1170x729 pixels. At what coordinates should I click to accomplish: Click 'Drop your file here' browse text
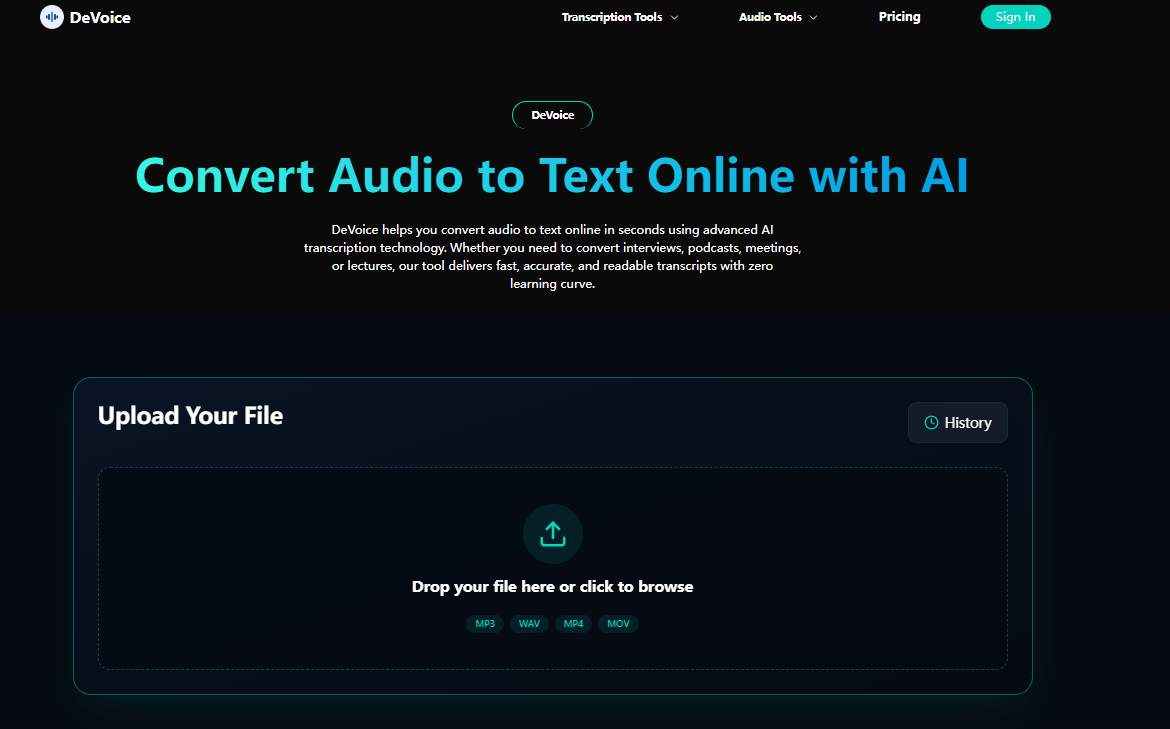552,587
